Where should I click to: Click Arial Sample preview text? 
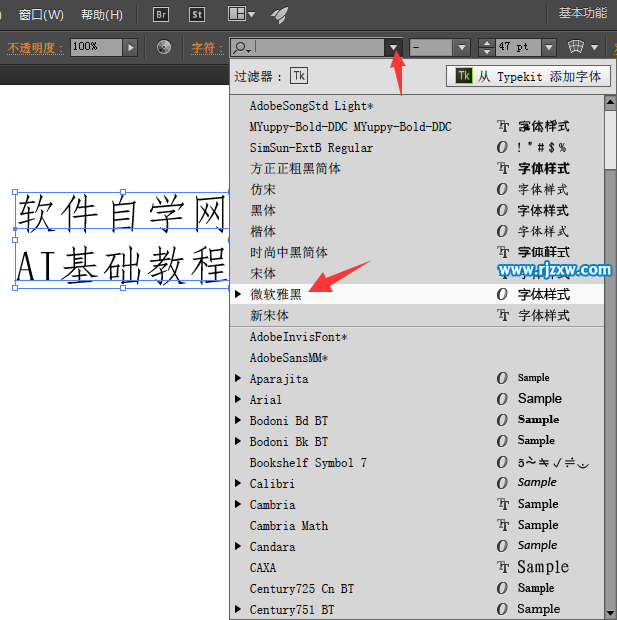point(539,399)
